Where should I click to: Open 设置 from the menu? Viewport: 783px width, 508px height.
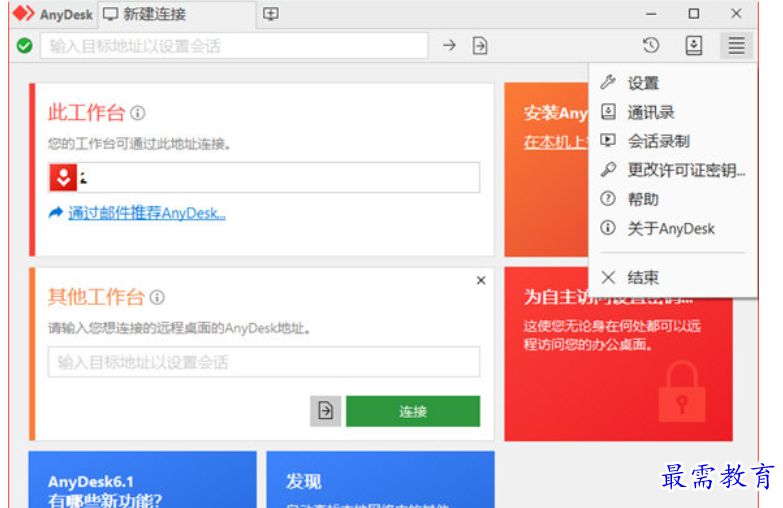point(673,83)
